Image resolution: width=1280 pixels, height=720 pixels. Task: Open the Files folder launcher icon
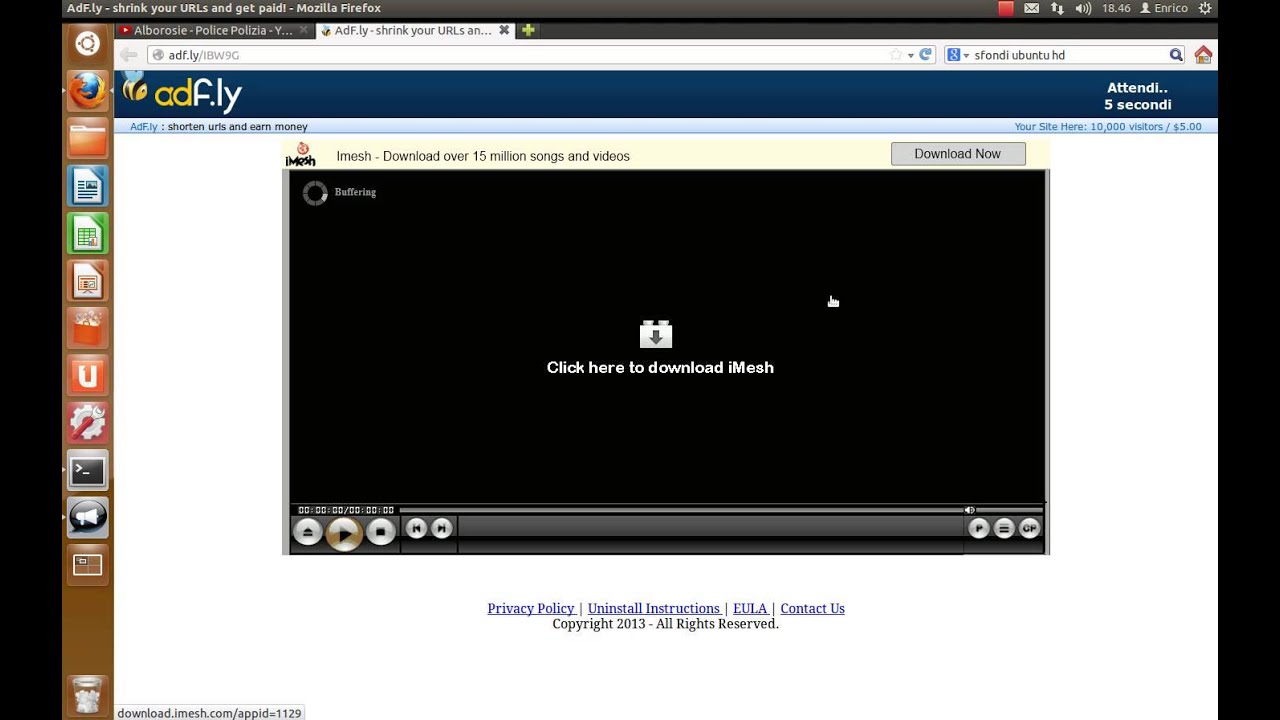(87, 139)
